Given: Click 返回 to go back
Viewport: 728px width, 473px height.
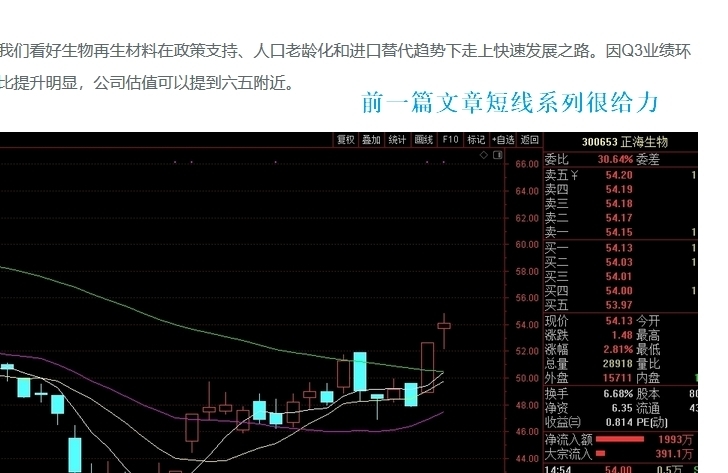Looking at the screenshot, I should [529, 140].
